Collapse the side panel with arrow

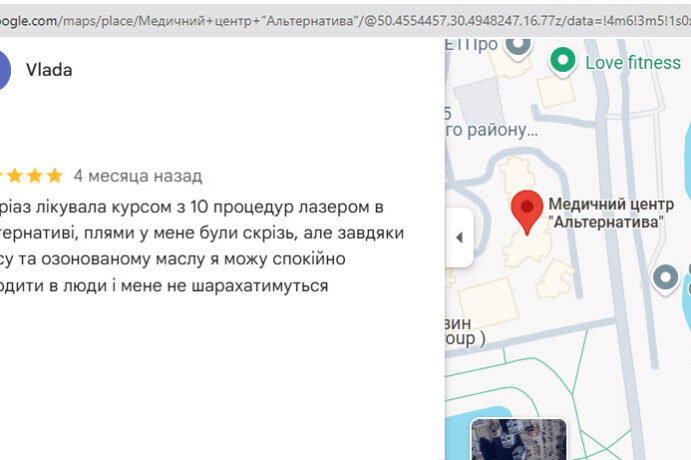point(459,237)
